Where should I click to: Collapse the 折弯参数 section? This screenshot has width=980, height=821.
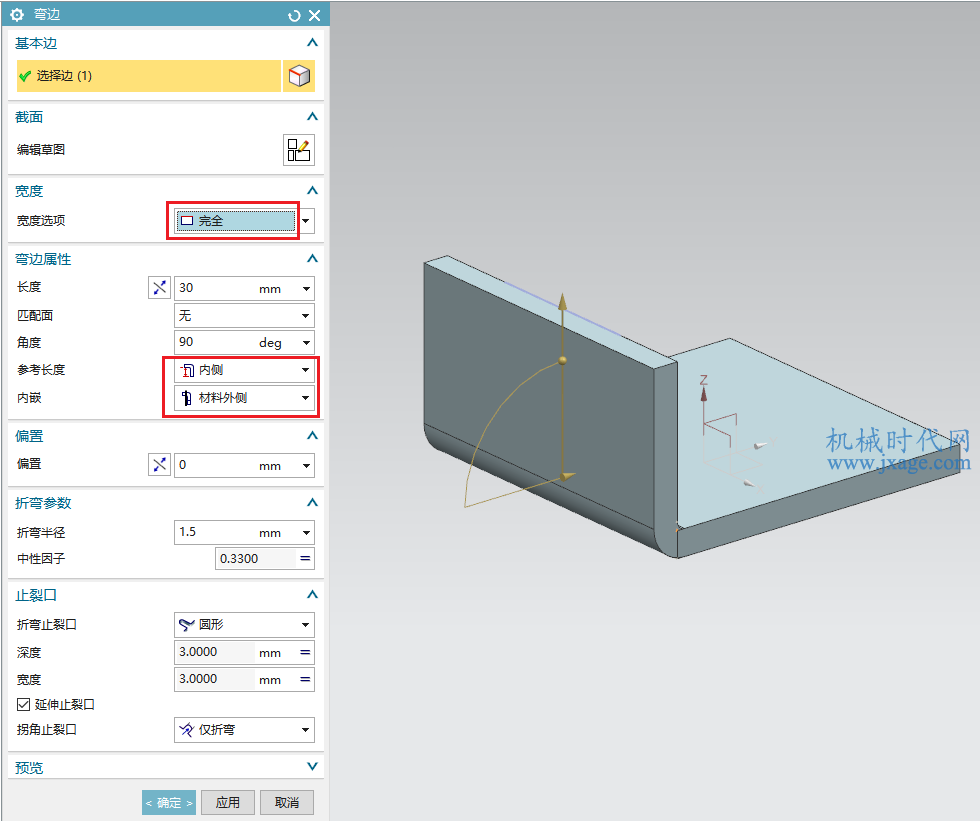(x=312, y=502)
